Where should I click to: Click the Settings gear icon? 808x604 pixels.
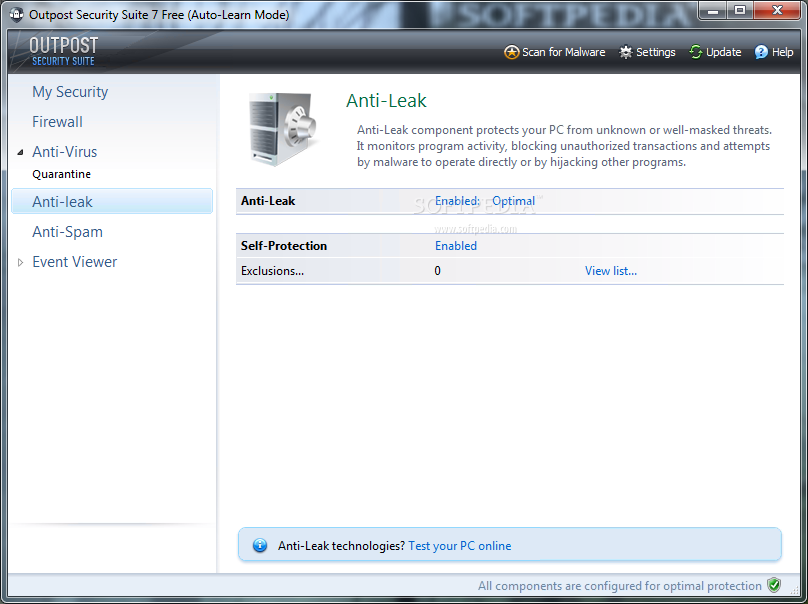coord(626,52)
